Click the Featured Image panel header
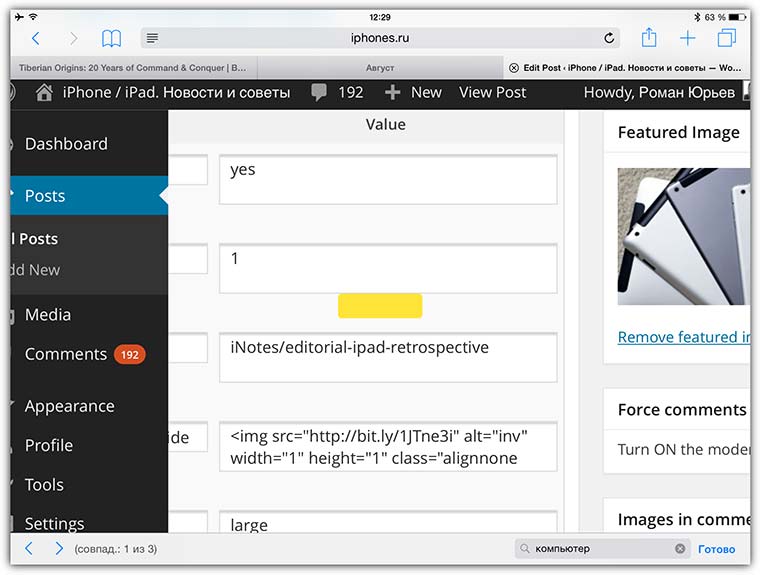The image size is (760, 575). point(679,132)
